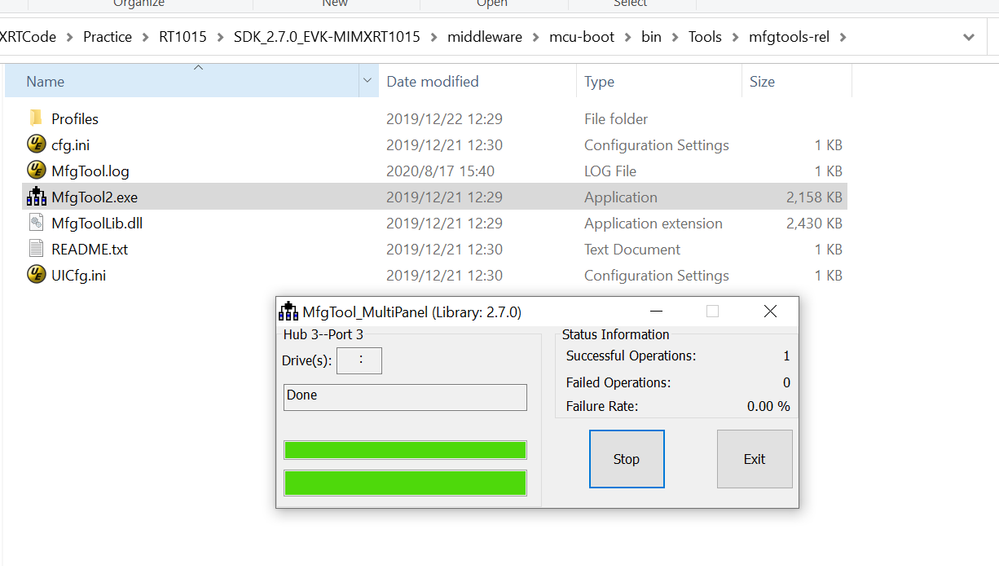Navigate to bin in the address bar
This screenshot has height=566, width=999.
pyautogui.click(x=651, y=37)
